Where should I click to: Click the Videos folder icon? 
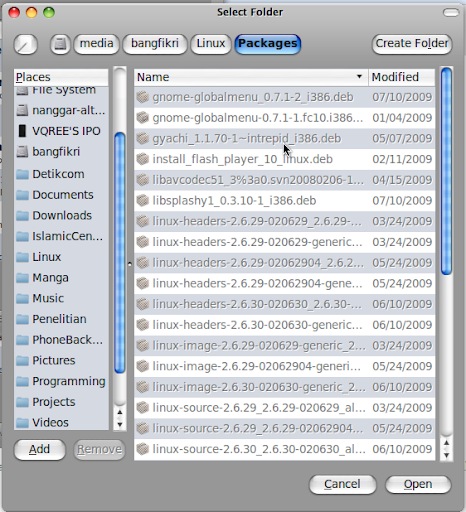tap(22, 422)
